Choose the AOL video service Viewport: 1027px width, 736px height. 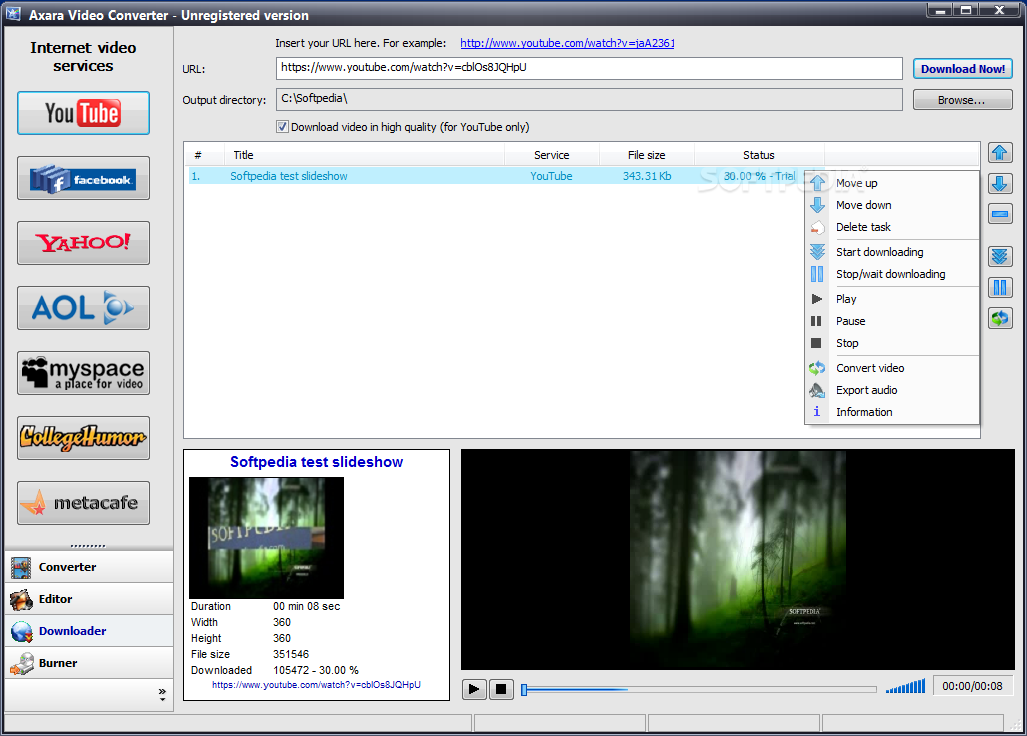click(x=83, y=308)
